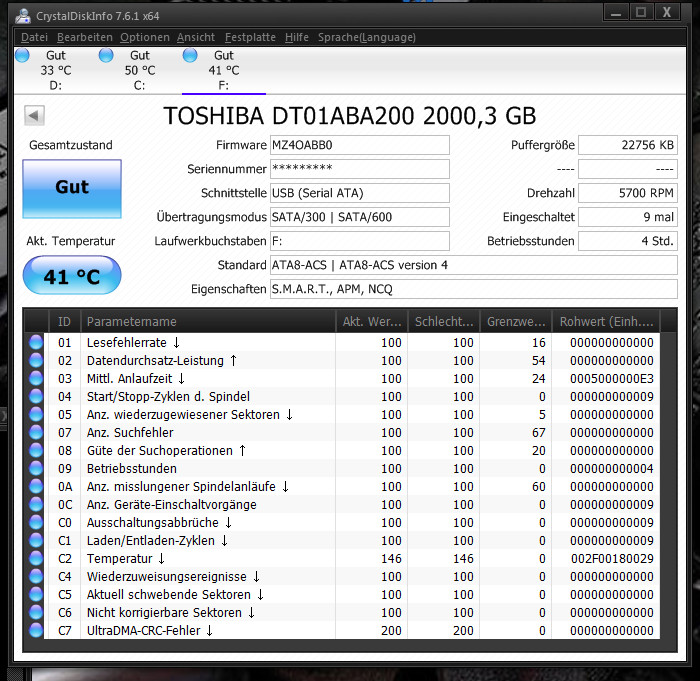The image size is (700, 681).
Task: Click status orb of Aktuell schwebende Sektoren row
Action: coord(36,594)
